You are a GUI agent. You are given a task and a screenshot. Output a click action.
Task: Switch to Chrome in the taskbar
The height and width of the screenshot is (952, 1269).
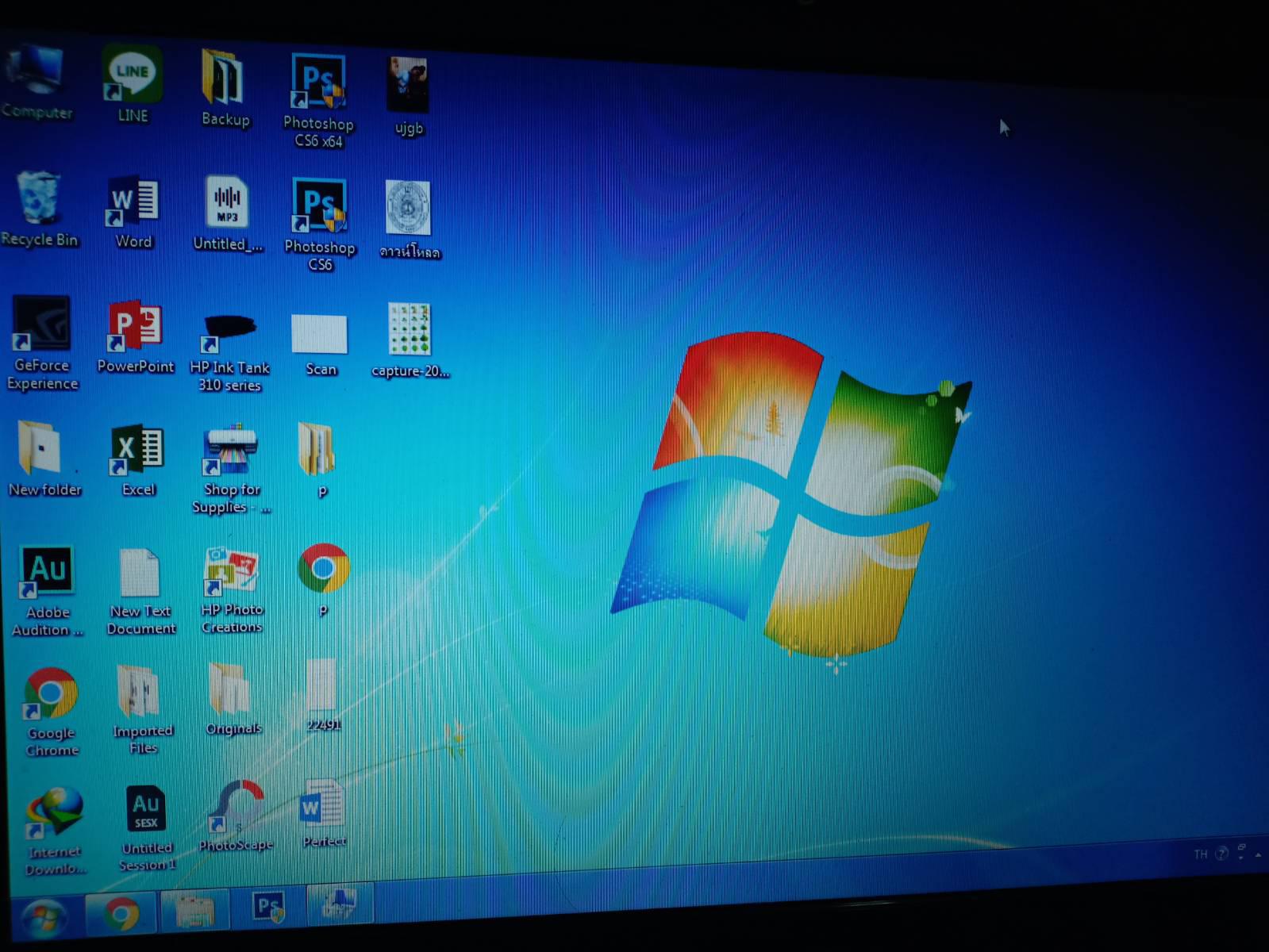(121, 914)
